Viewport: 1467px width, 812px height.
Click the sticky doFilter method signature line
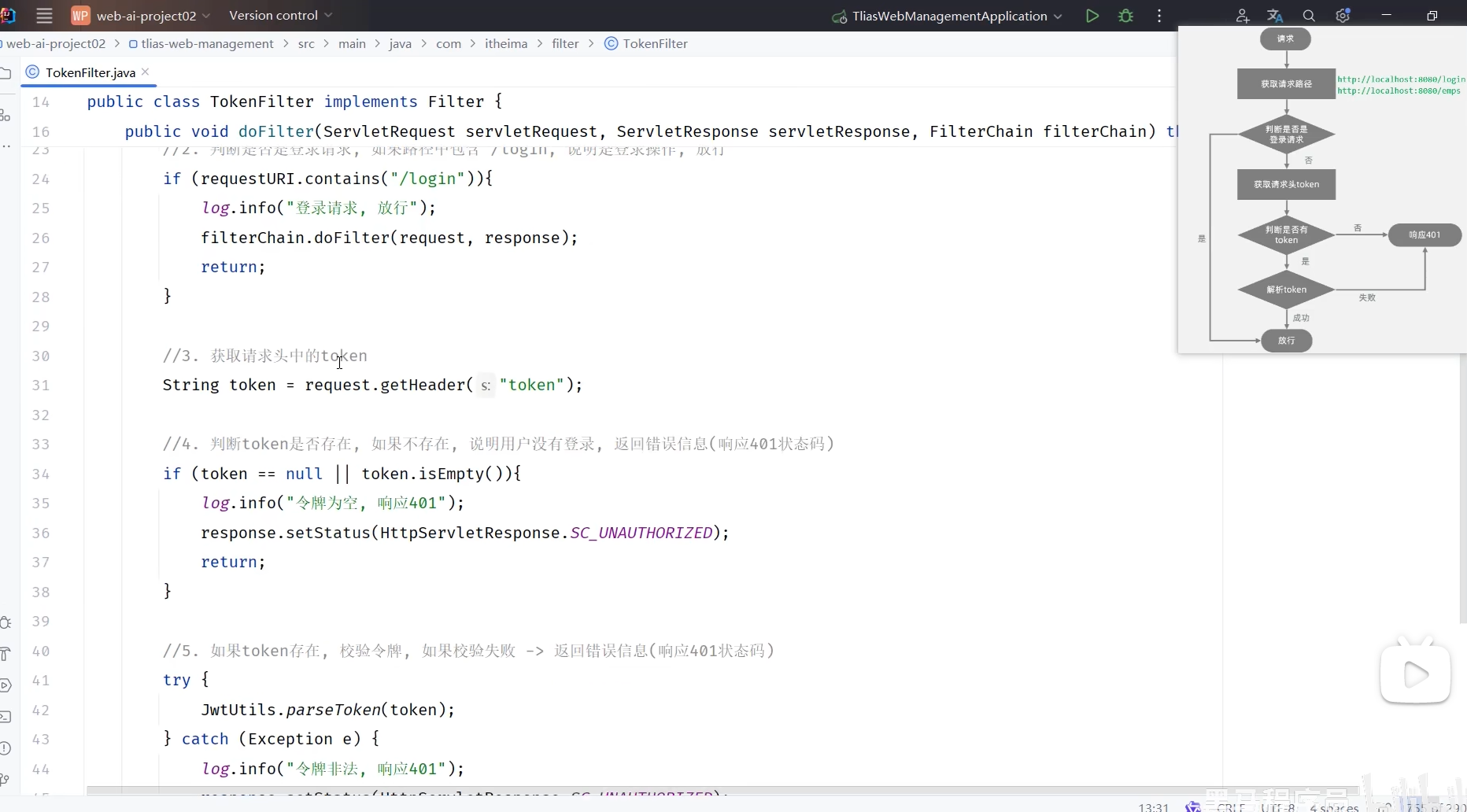pyautogui.click(x=652, y=131)
